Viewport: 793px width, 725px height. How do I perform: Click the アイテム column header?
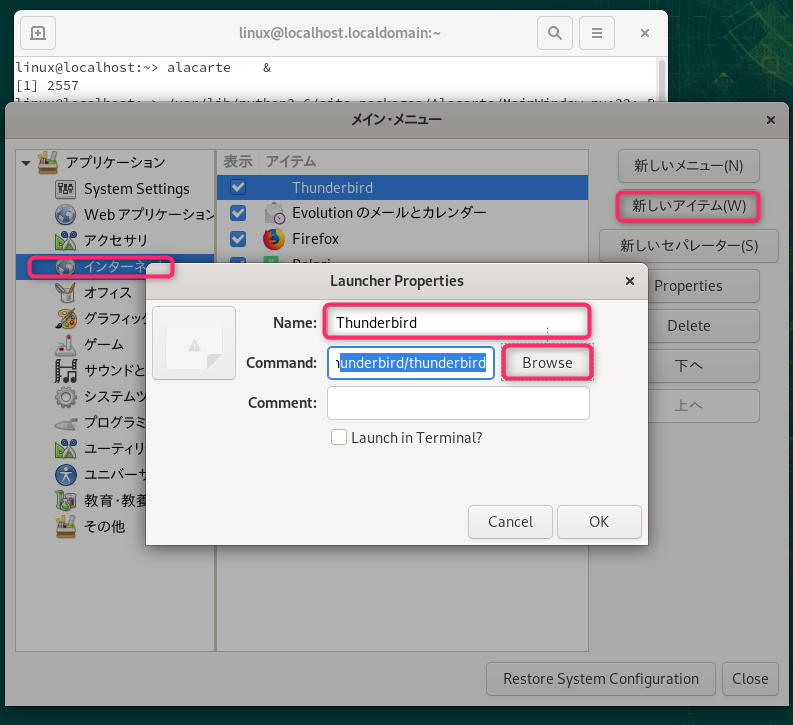point(291,162)
